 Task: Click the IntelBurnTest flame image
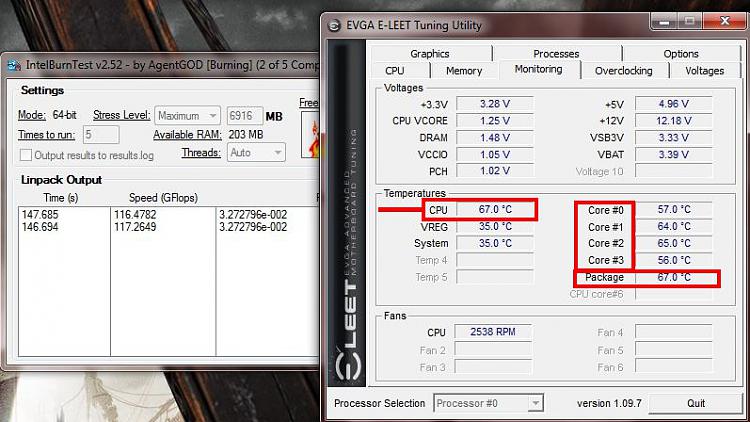coord(311,135)
